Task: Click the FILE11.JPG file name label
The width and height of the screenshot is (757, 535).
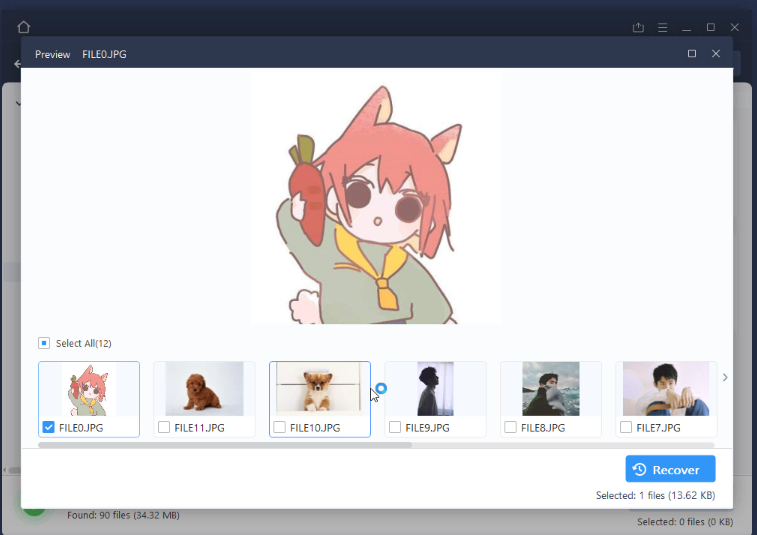Action: (199, 428)
